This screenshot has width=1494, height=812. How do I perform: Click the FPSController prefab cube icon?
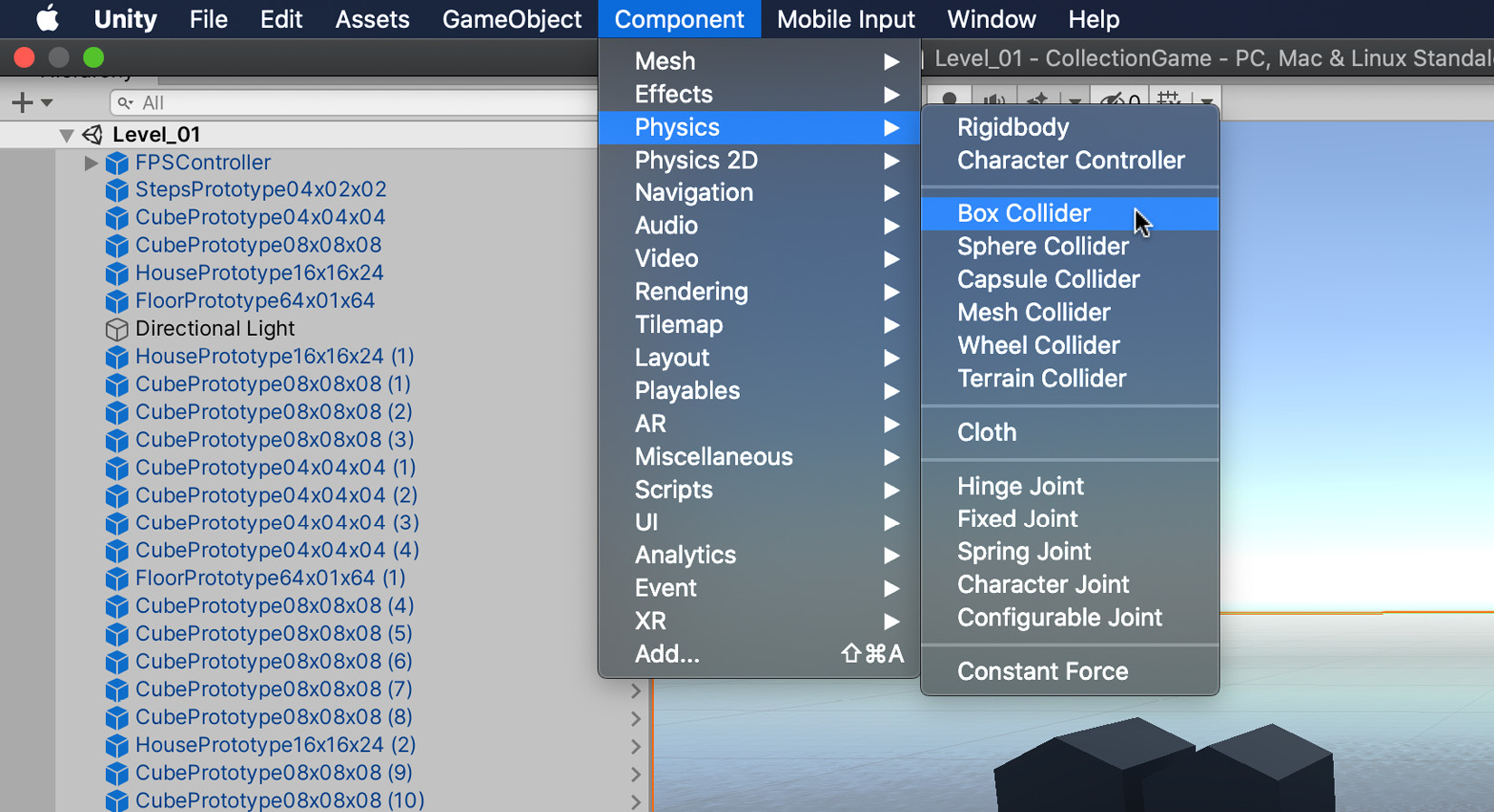point(117,163)
